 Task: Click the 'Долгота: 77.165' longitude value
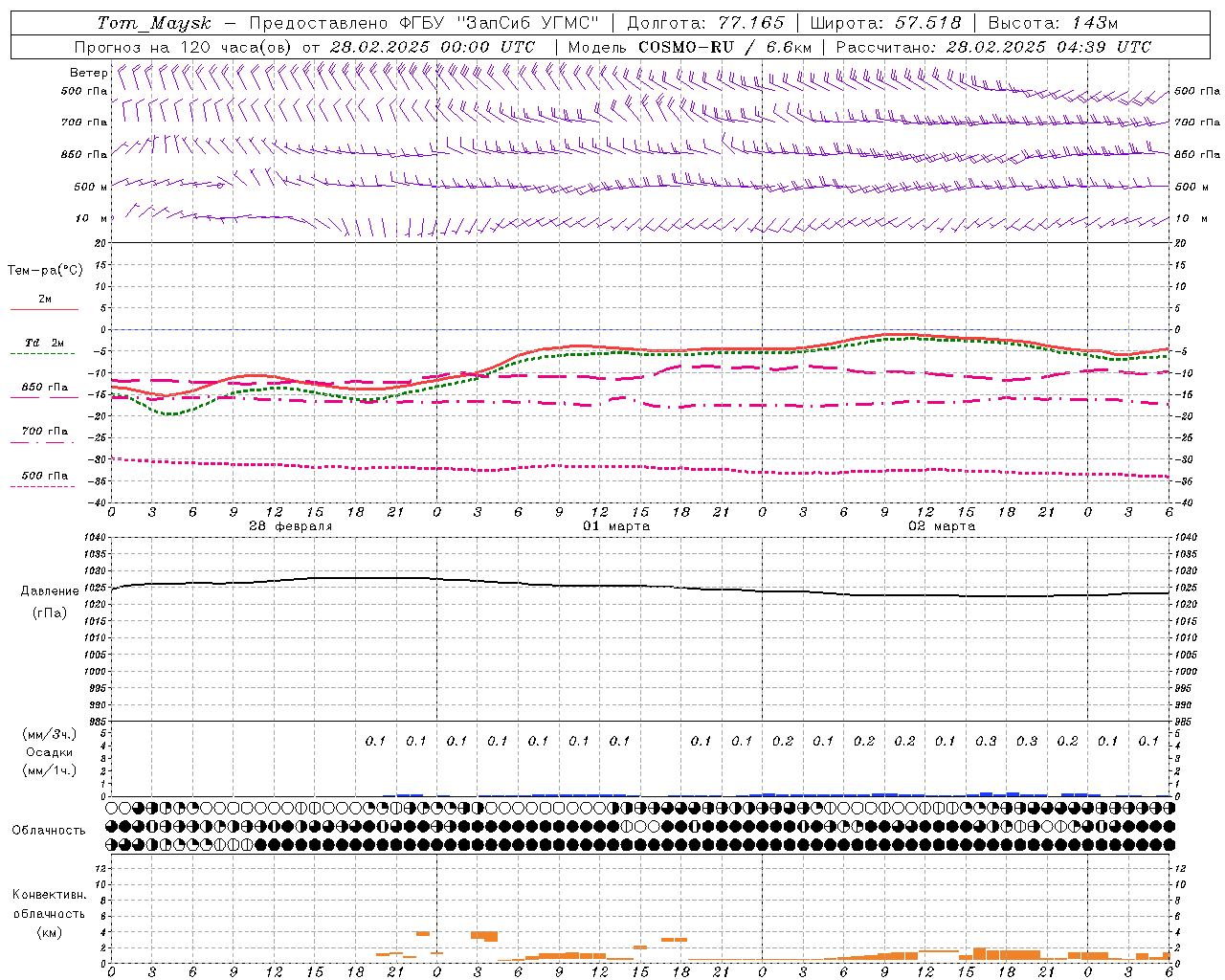(x=705, y=23)
